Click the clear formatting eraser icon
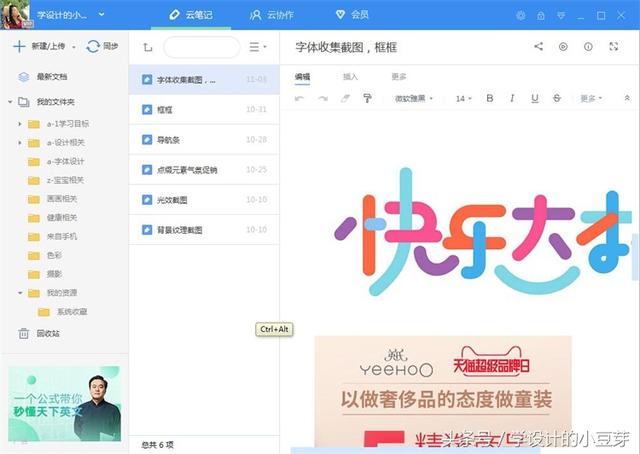 [x=345, y=98]
